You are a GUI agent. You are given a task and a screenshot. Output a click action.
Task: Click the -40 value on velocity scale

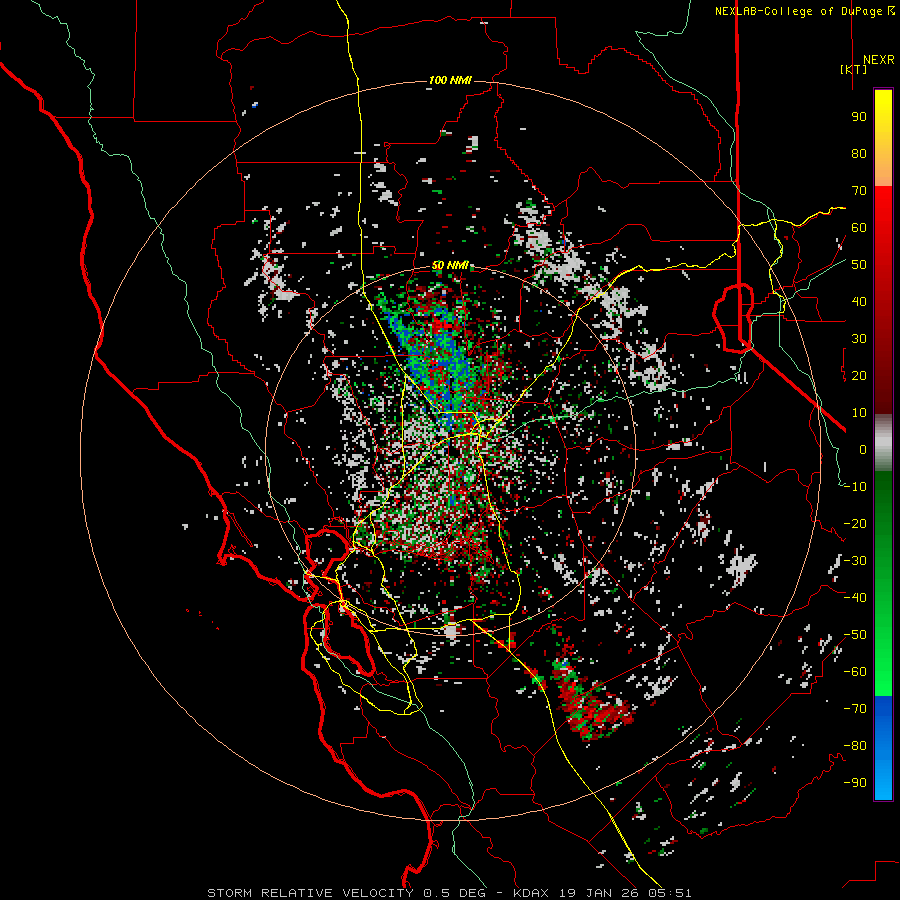coord(855,598)
